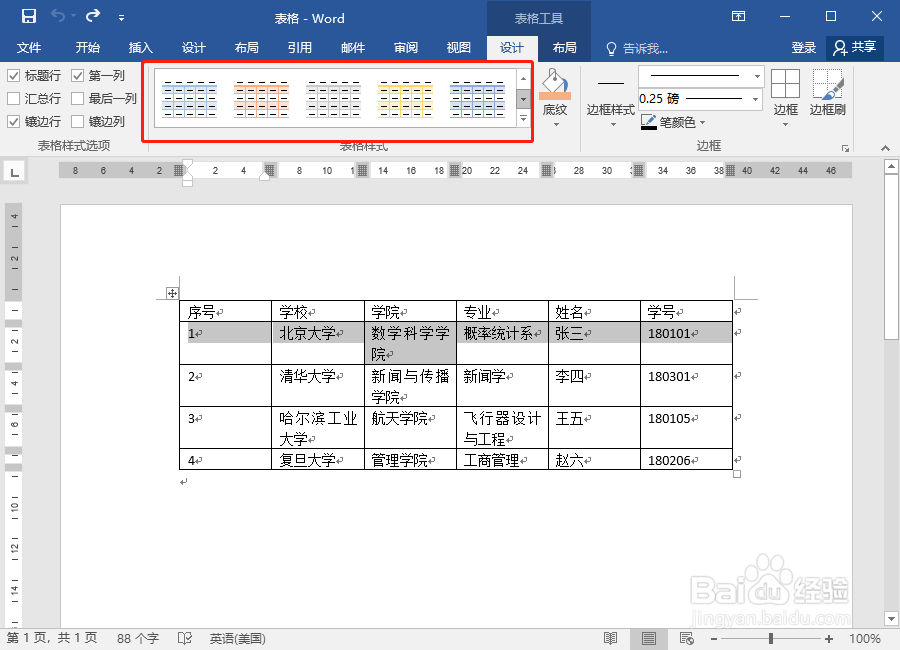Click the tab selector L button
This screenshot has height=650, width=900.
pyautogui.click(x=14, y=171)
